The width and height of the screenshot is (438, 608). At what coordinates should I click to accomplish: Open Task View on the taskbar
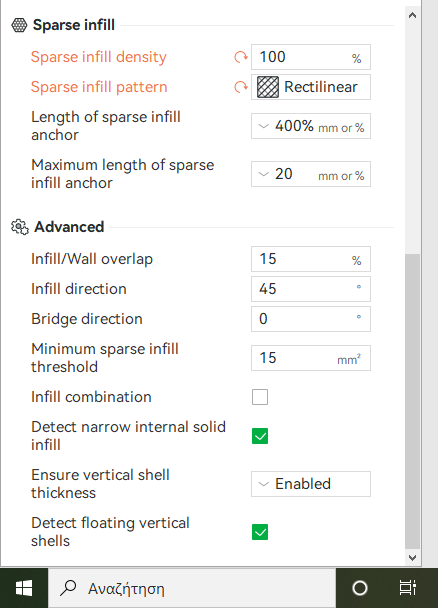(x=407, y=588)
